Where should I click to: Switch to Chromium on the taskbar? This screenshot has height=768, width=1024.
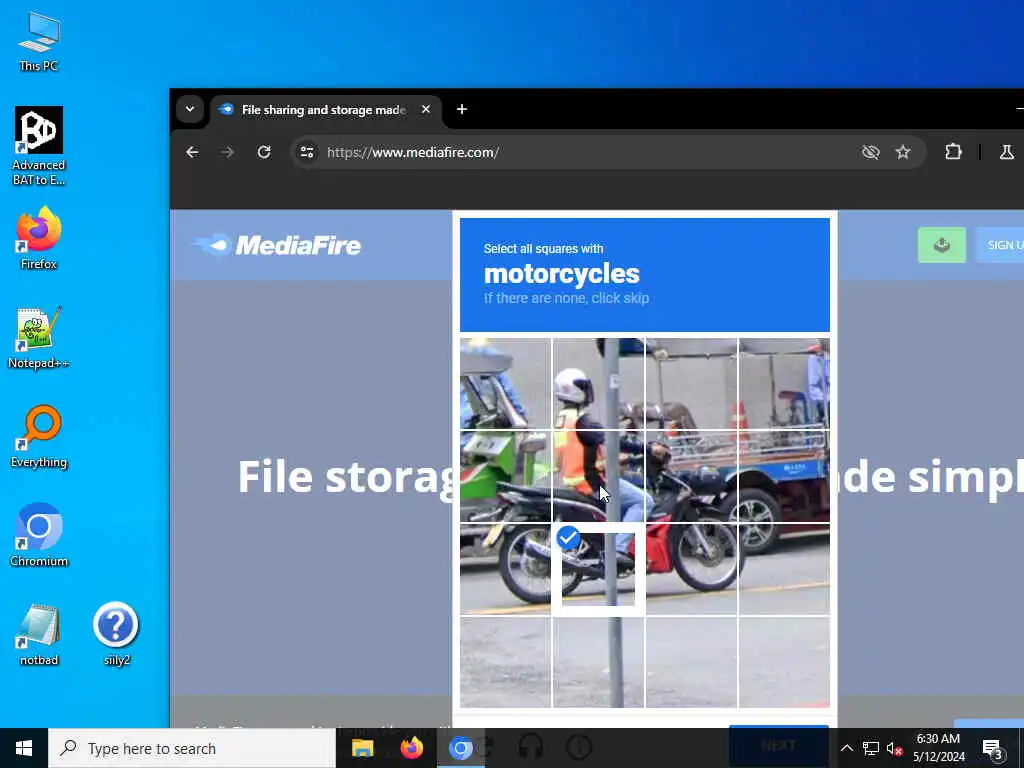(x=460, y=748)
